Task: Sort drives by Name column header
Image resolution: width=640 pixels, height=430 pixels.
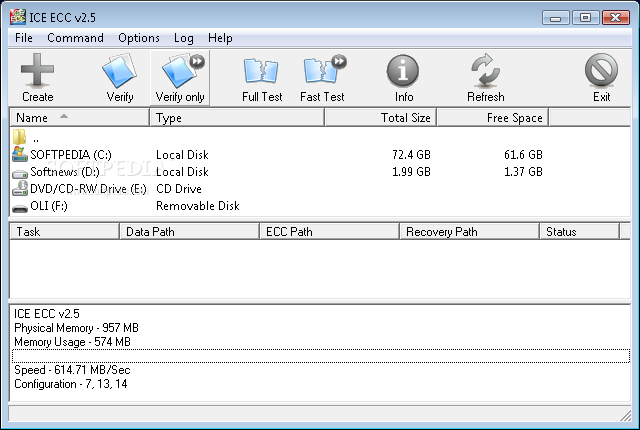Action: click(79, 117)
